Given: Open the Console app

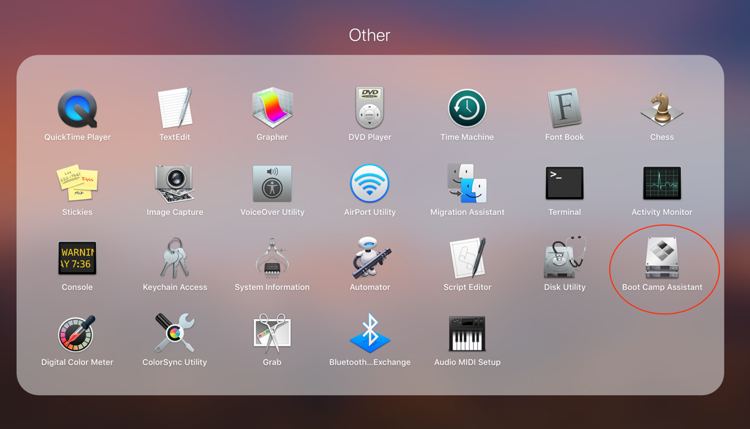Looking at the screenshot, I should coord(77,258).
